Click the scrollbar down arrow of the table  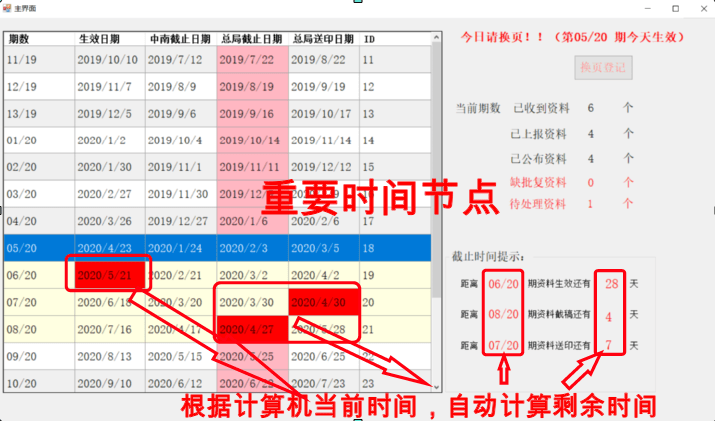(436, 385)
